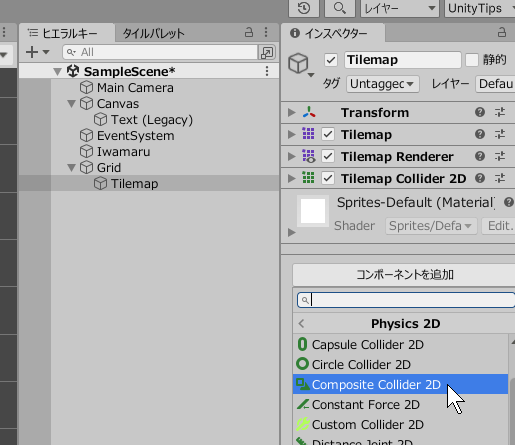515x445 pixels.
Task: Open the undo history icon in top toolbar
Action: tap(304, 8)
